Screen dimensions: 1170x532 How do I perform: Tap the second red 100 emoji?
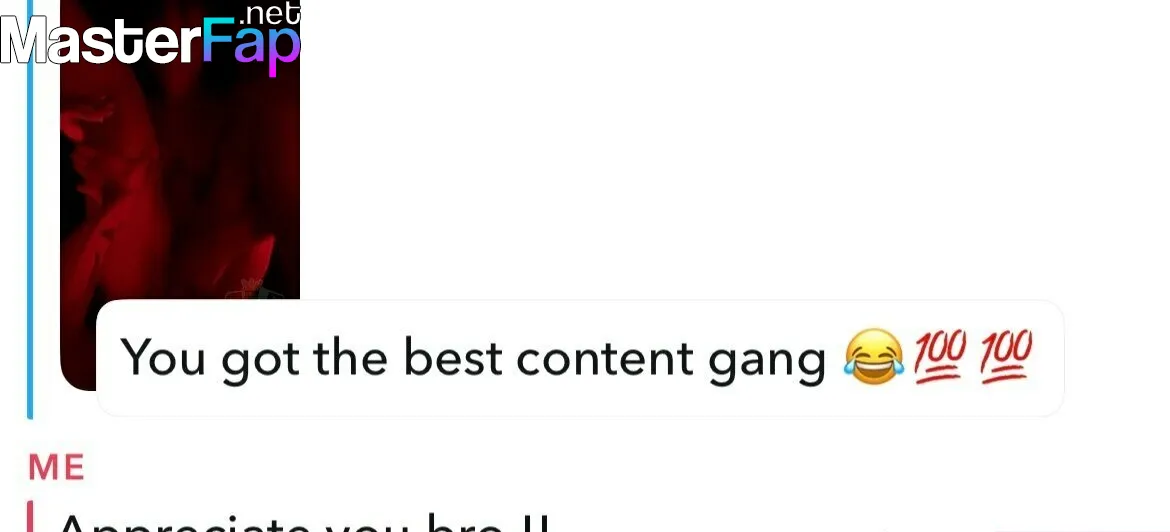coord(1007,357)
